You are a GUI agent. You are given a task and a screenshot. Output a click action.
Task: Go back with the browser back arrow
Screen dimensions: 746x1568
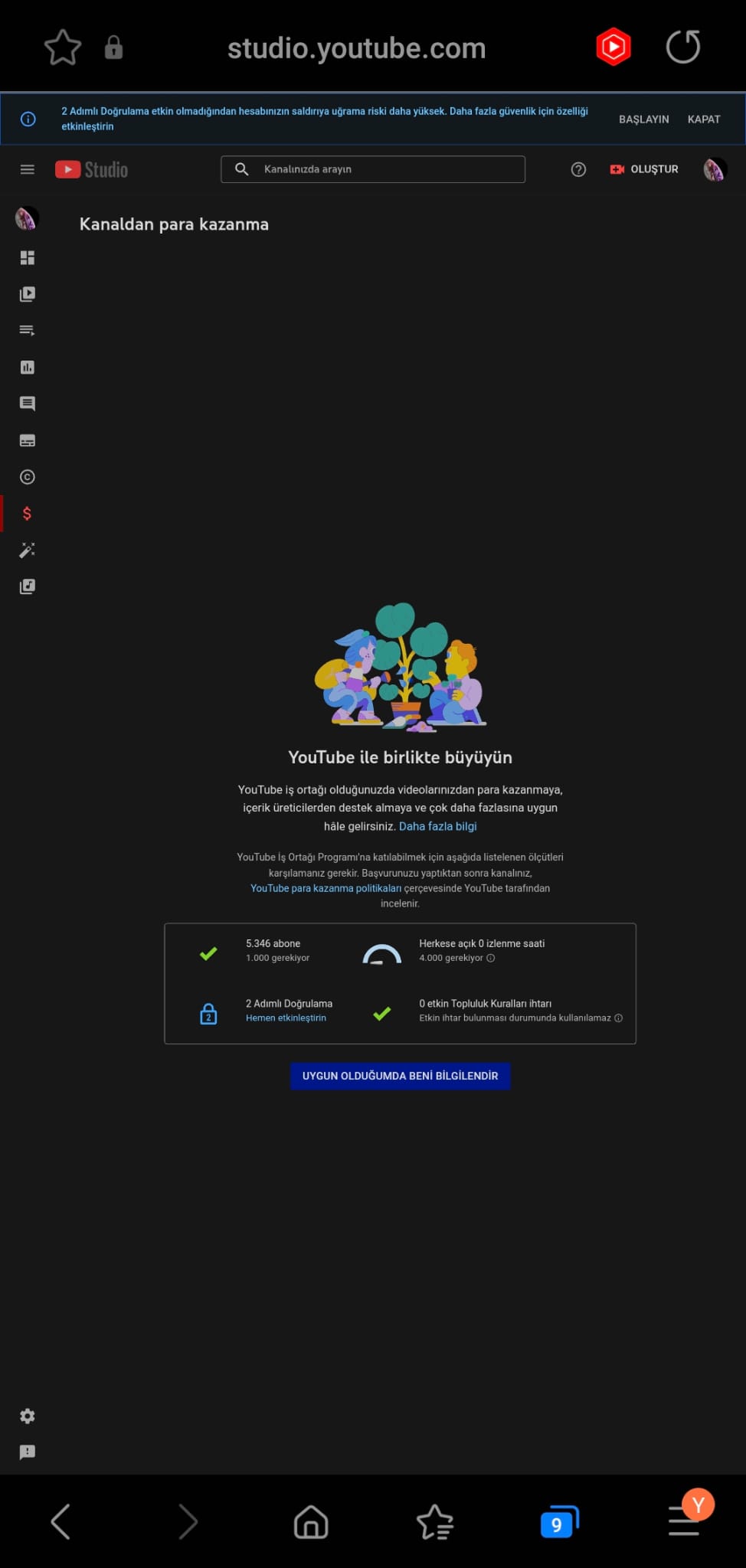click(x=61, y=1521)
